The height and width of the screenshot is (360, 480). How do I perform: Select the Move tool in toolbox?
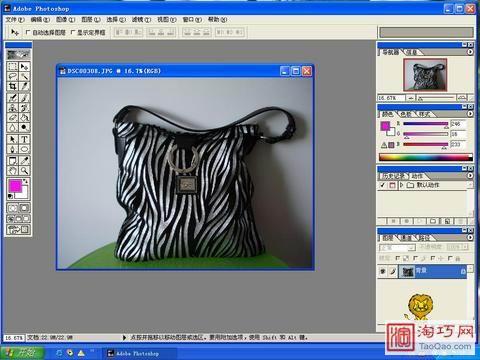24,67
